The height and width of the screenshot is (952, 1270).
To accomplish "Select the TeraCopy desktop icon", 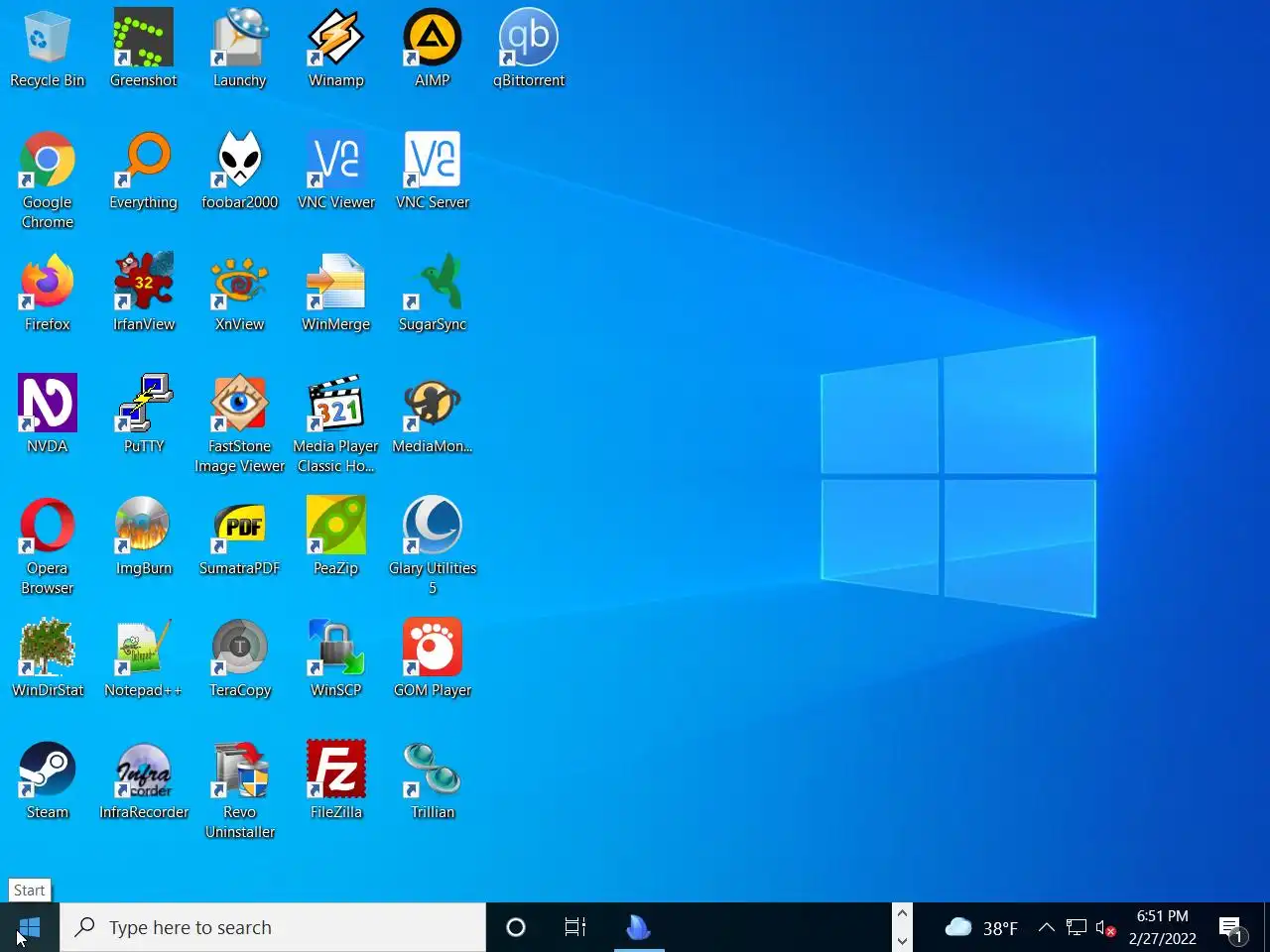I will click(239, 658).
